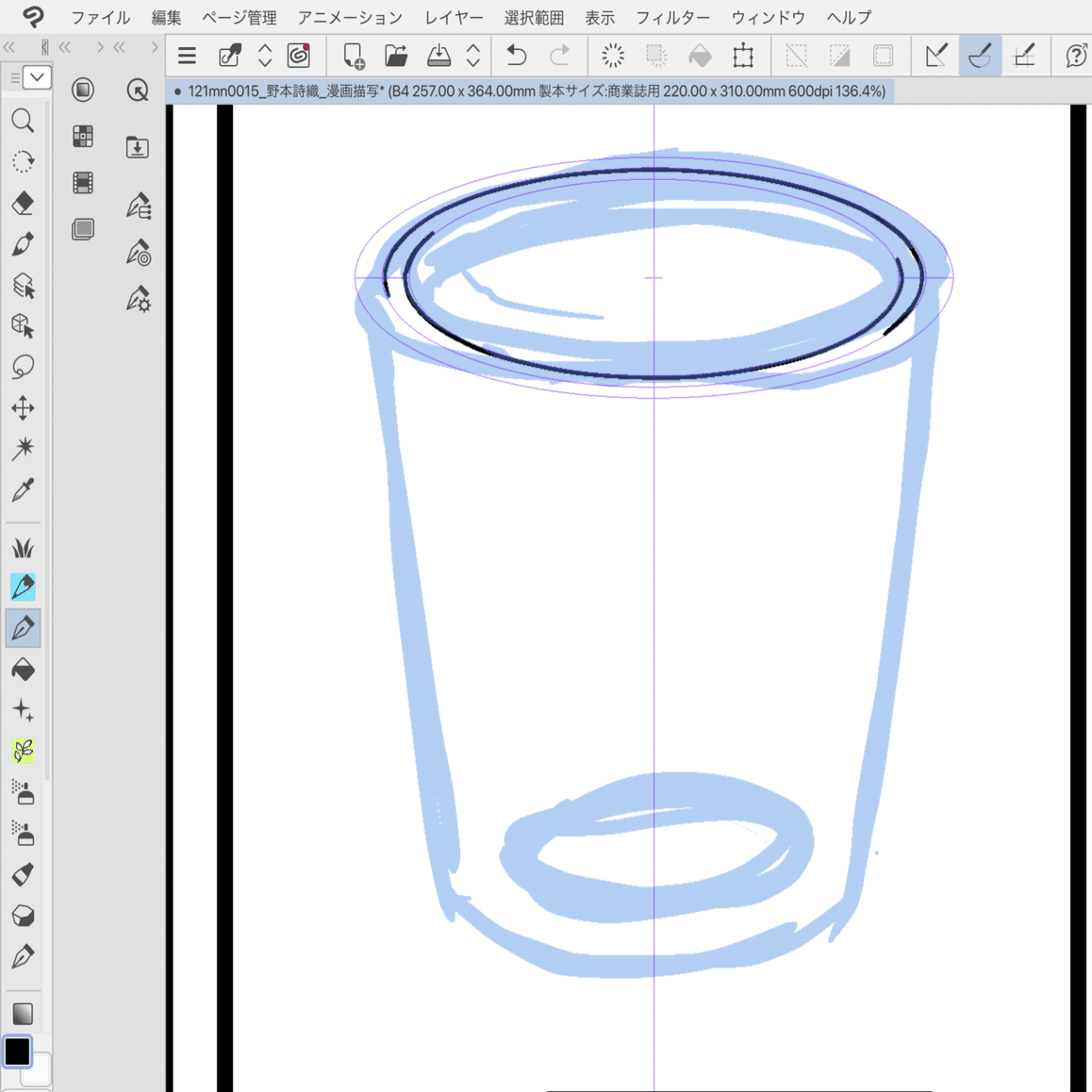The image size is (1092, 1092).
Task: Click the rounded-square gradient icon beside Quick Access
Action: point(83,90)
